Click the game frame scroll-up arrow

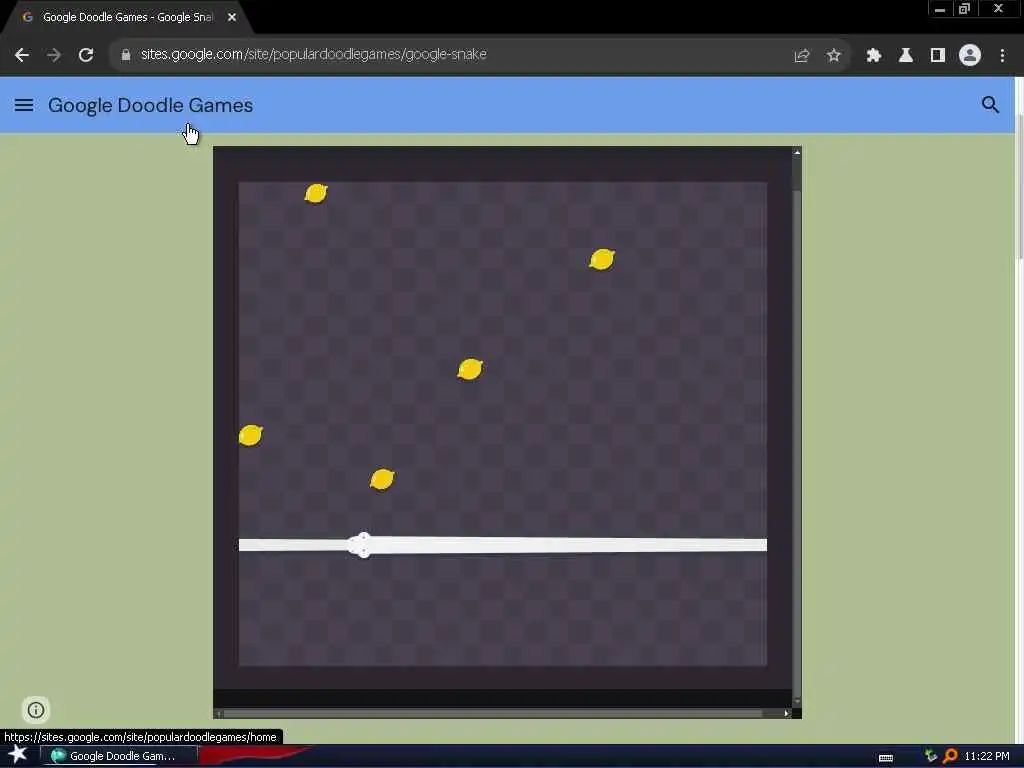[x=797, y=152]
